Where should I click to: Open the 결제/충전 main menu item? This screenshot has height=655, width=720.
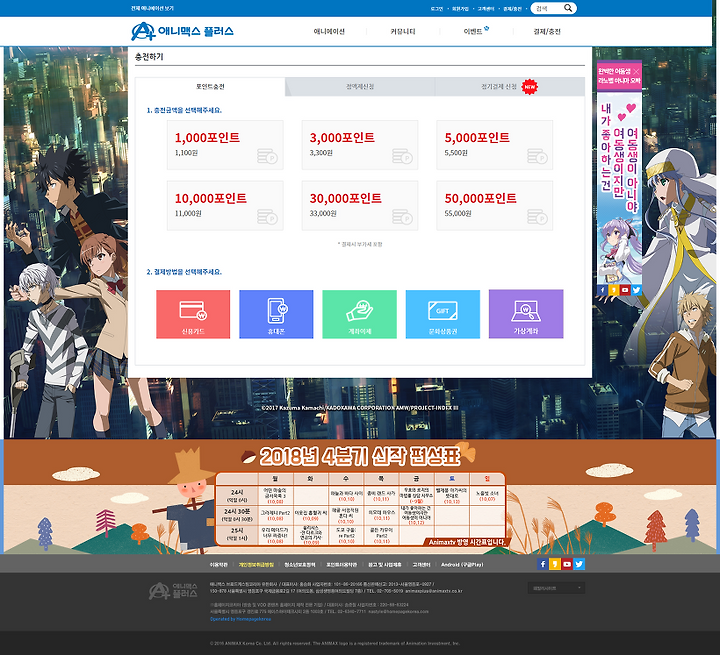coord(547,31)
